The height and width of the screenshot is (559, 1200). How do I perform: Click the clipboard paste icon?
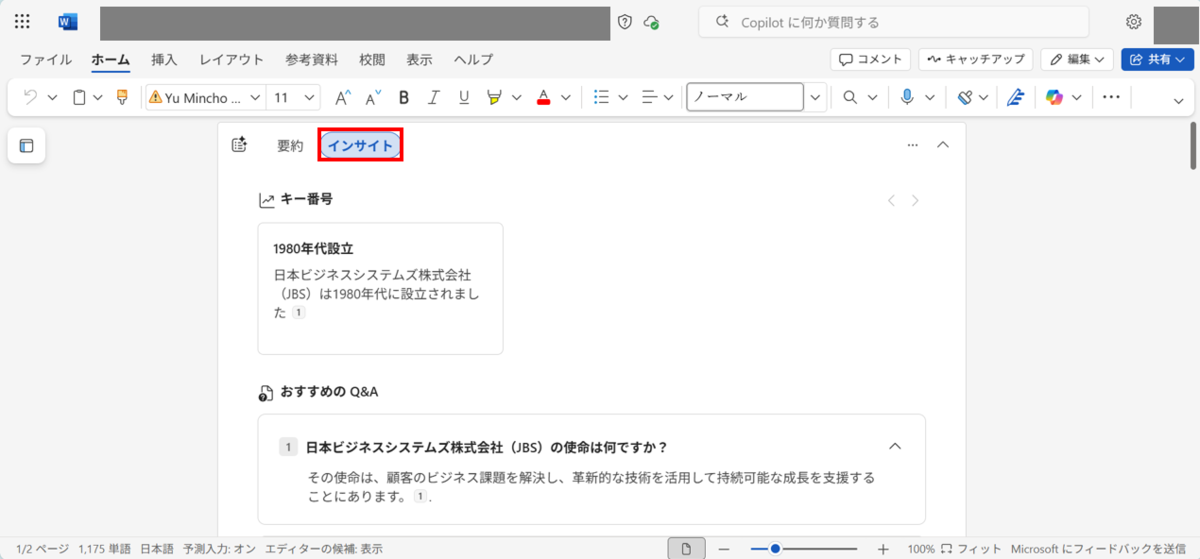[x=80, y=97]
